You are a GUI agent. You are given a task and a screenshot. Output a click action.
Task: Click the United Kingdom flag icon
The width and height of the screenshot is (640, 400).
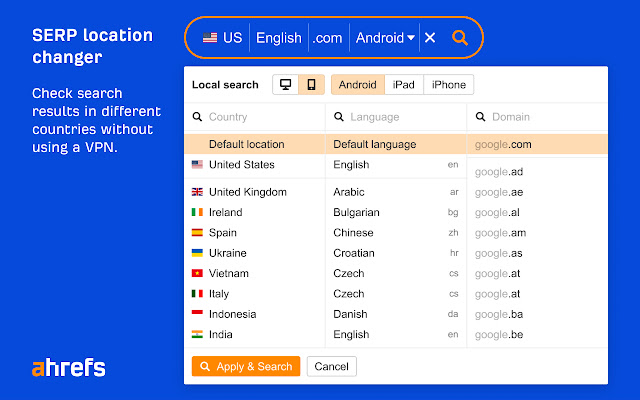197,192
